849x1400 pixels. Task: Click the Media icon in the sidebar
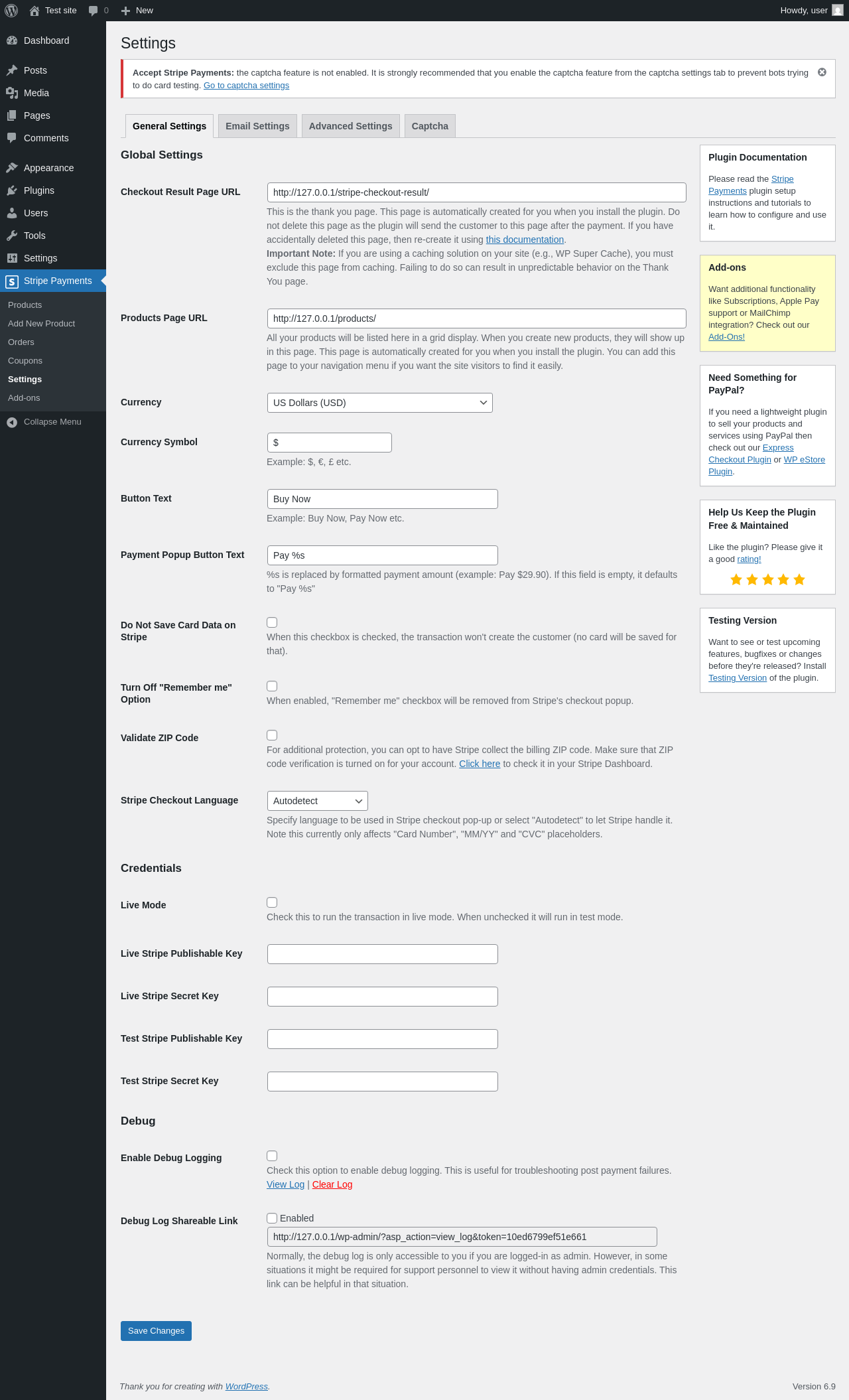pyautogui.click(x=12, y=93)
